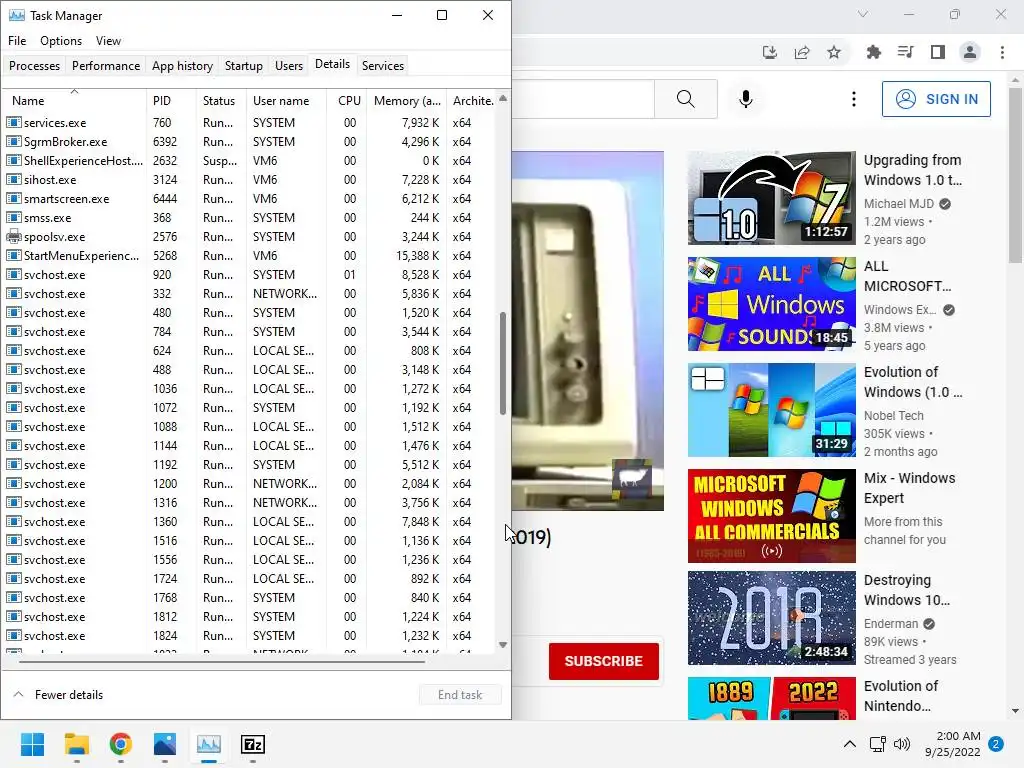Switch to the Services tab
Screen dimensions: 1024x768
[383, 65]
